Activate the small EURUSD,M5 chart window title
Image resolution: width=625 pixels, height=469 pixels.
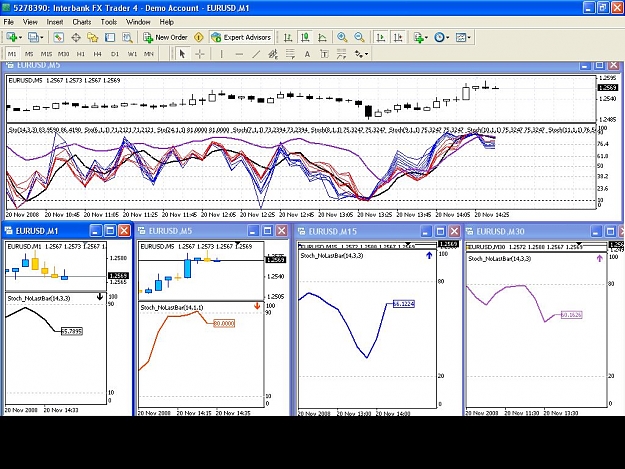170,231
